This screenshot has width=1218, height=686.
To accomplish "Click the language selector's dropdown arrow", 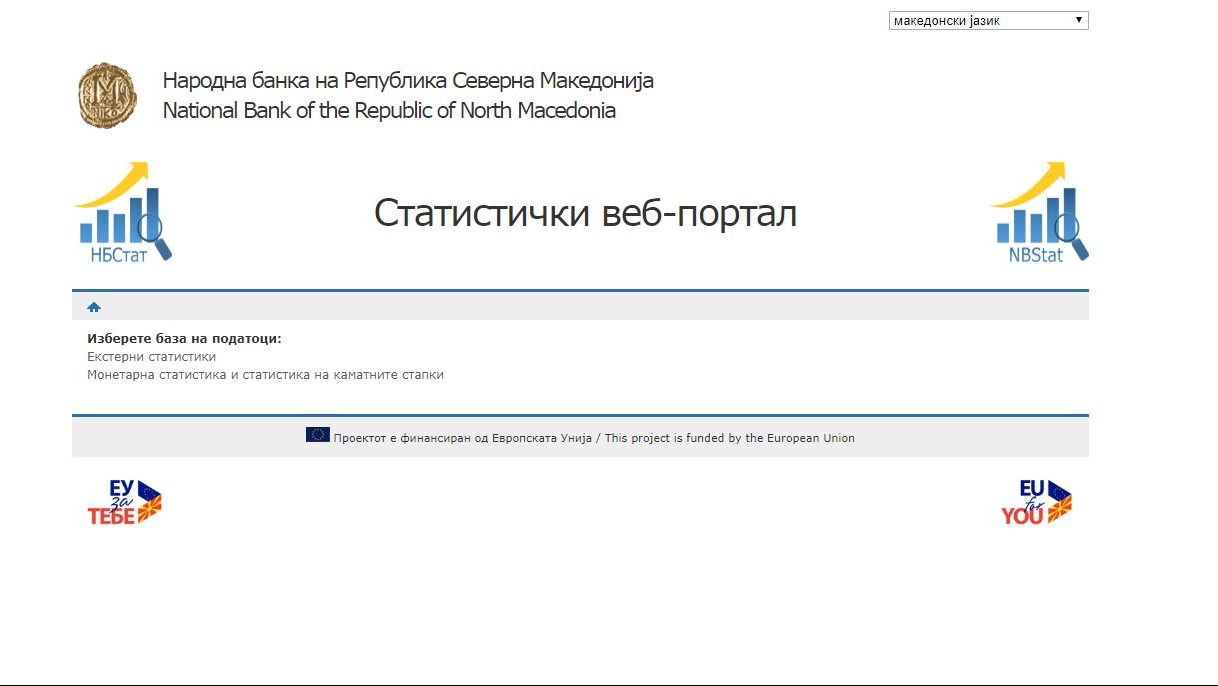I will pyautogui.click(x=1078, y=20).
